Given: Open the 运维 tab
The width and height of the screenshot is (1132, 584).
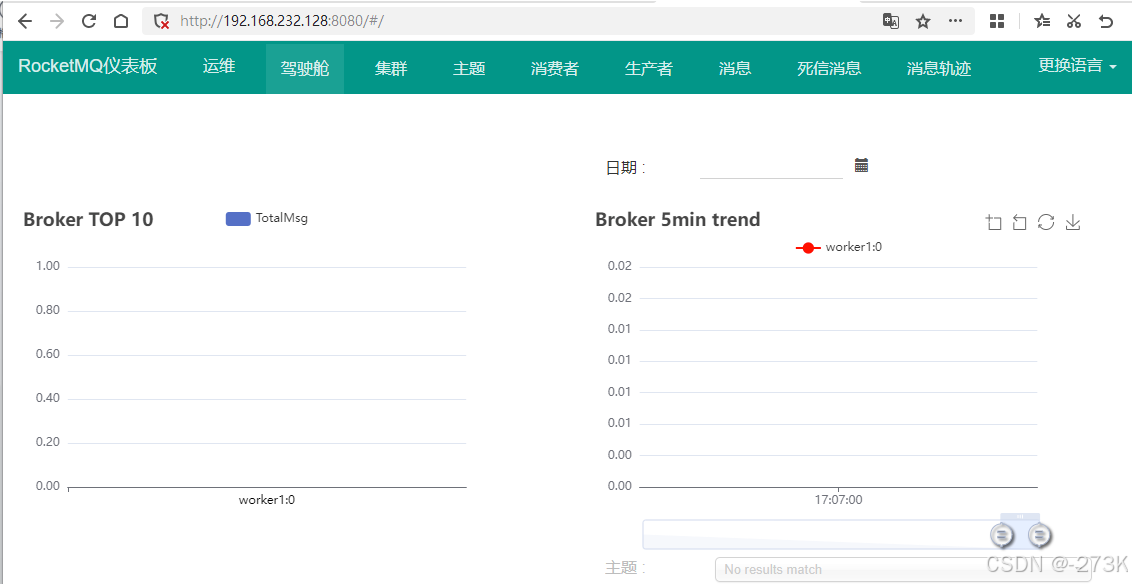Looking at the screenshot, I should tap(219, 66).
